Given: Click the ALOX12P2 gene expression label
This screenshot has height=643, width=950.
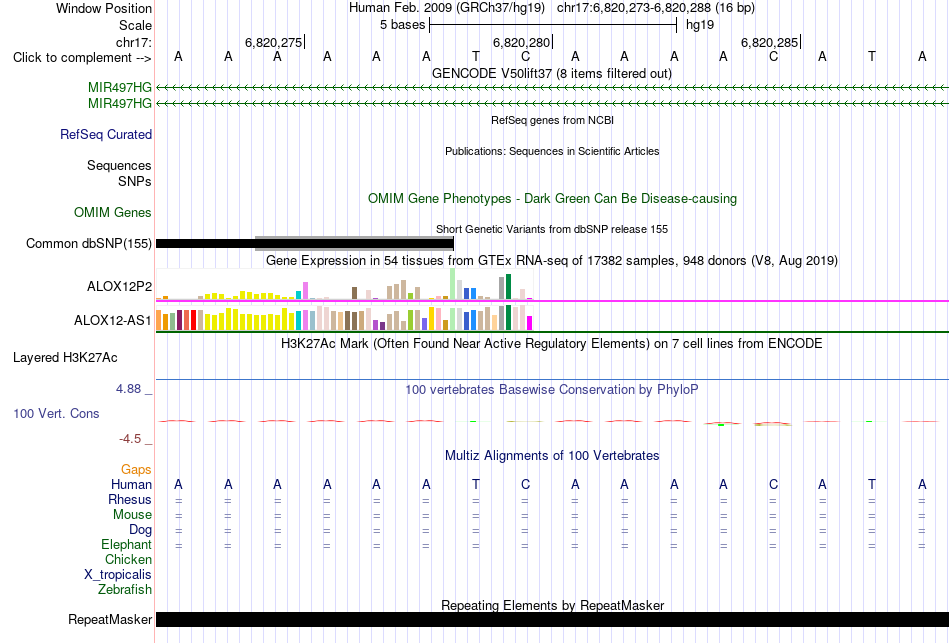Looking at the screenshot, I should click(x=119, y=287).
